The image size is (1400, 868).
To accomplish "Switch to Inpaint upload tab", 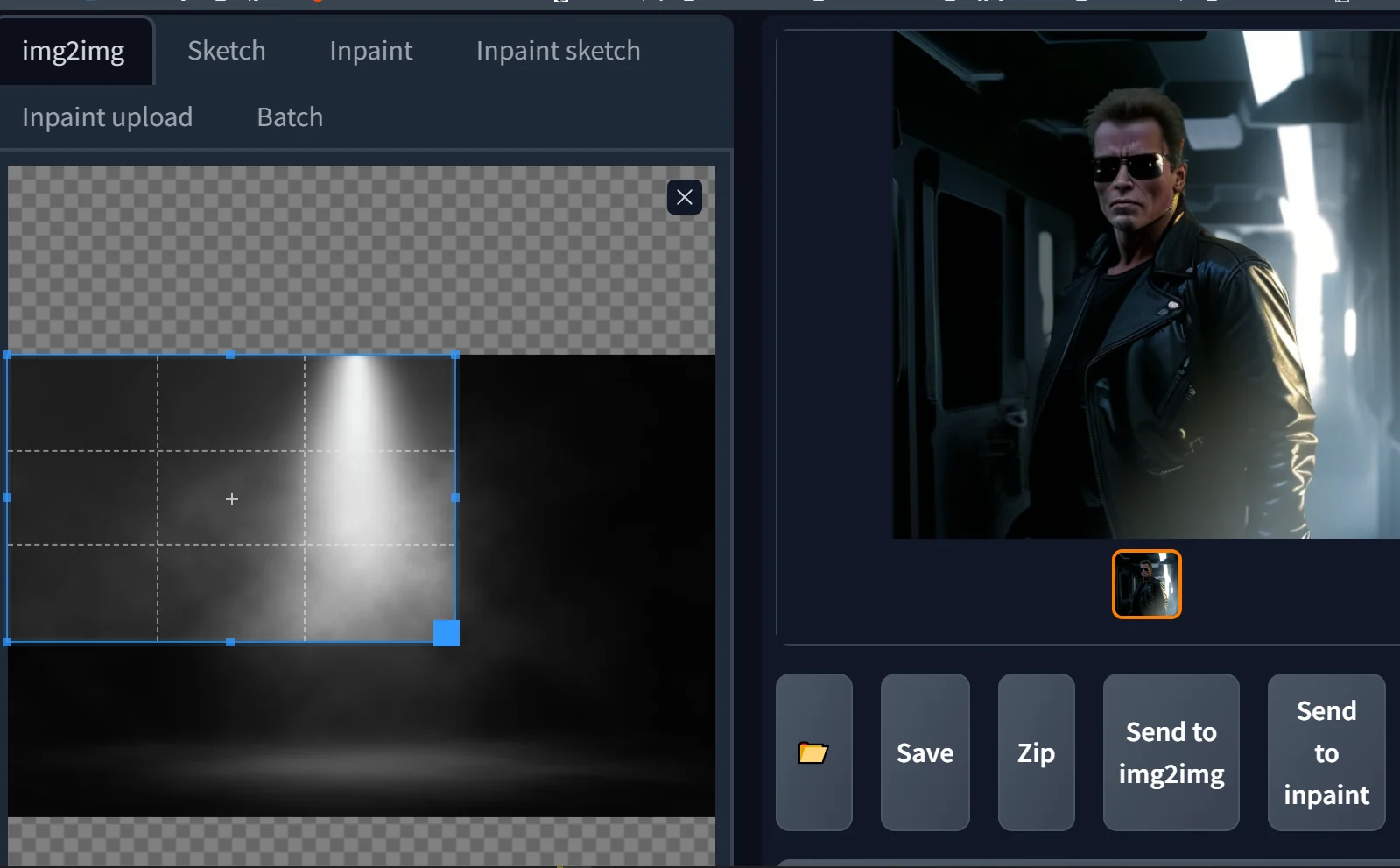I will 107,117.
